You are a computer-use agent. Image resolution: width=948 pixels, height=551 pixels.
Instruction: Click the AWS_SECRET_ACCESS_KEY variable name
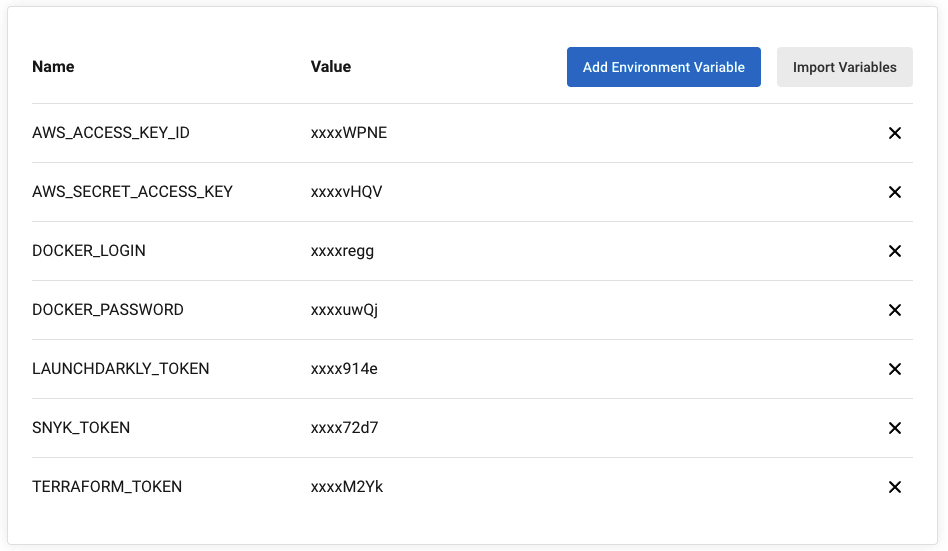[x=132, y=192]
